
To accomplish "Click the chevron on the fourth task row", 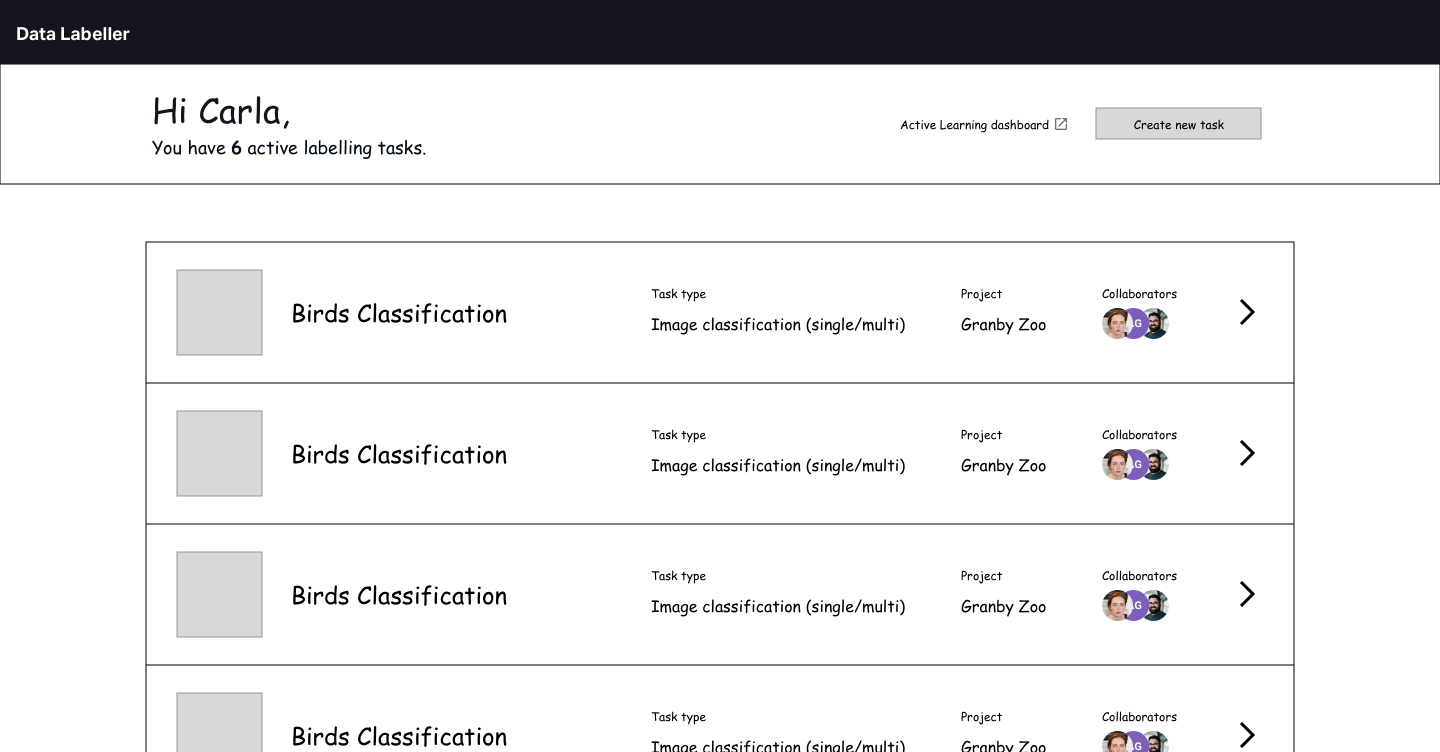I will pyautogui.click(x=1246, y=735).
